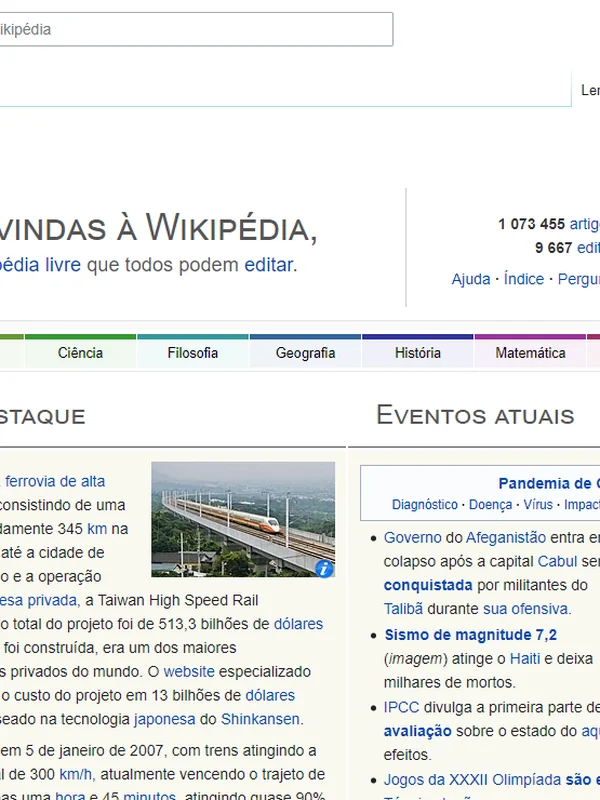Open the Ajuda link
The height and width of the screenshot is (800, 600).
[x=470, y=279]
